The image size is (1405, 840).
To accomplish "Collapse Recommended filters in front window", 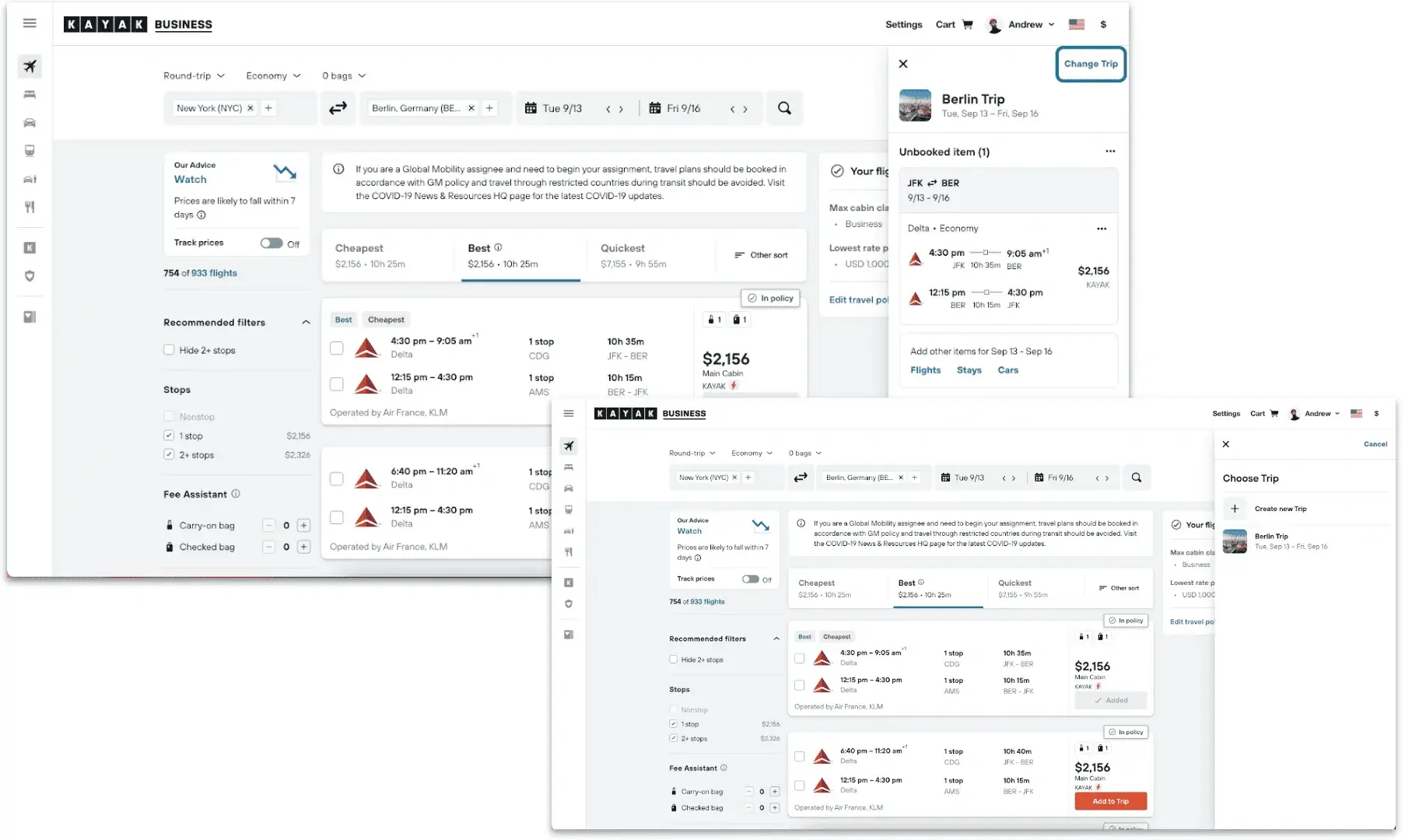I will click(x=776, y=639).
